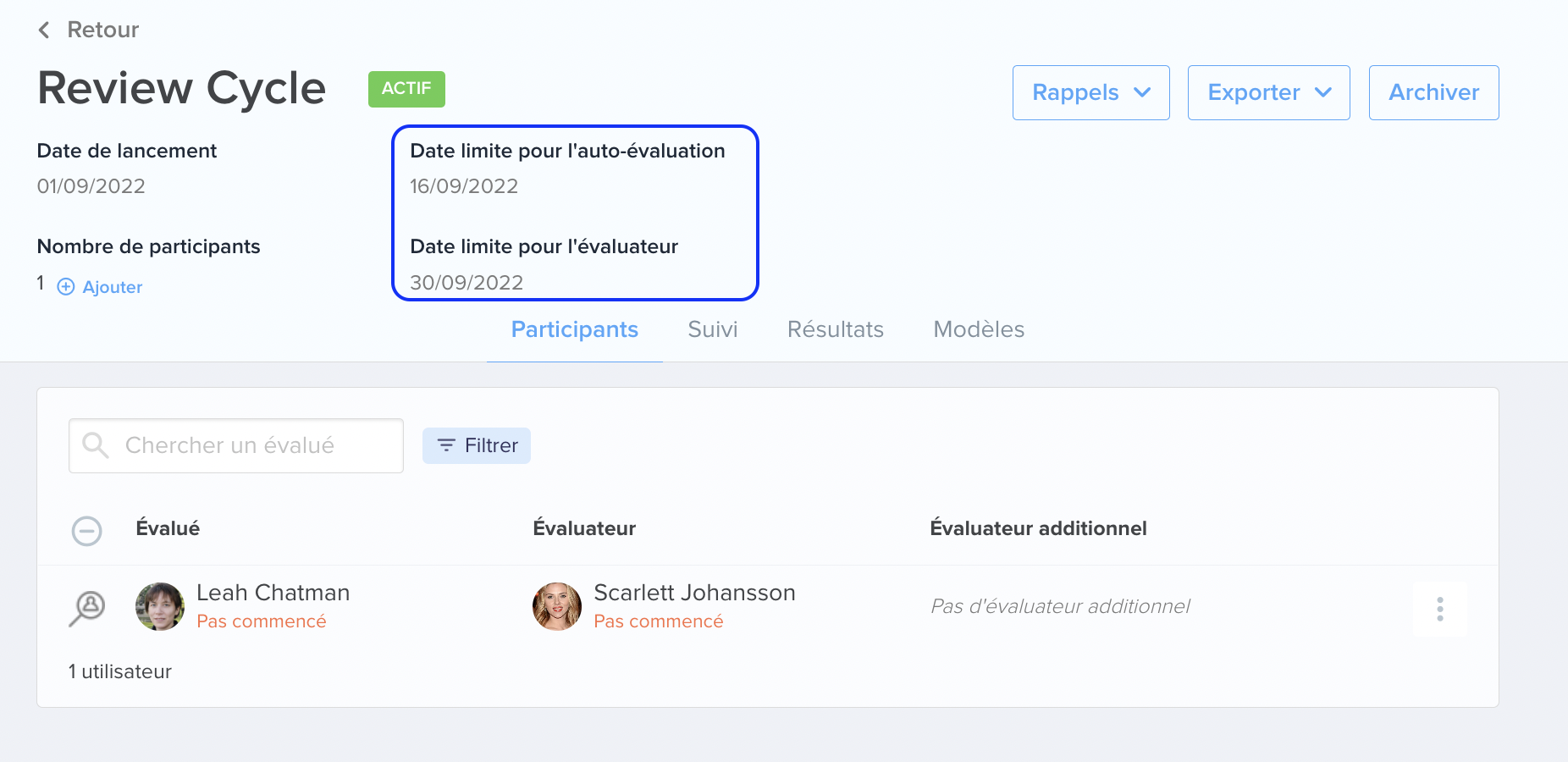Viewport: 1568px width, 762px height.
Task: Open the Exporter dropdown menu
Action: 1268,92
